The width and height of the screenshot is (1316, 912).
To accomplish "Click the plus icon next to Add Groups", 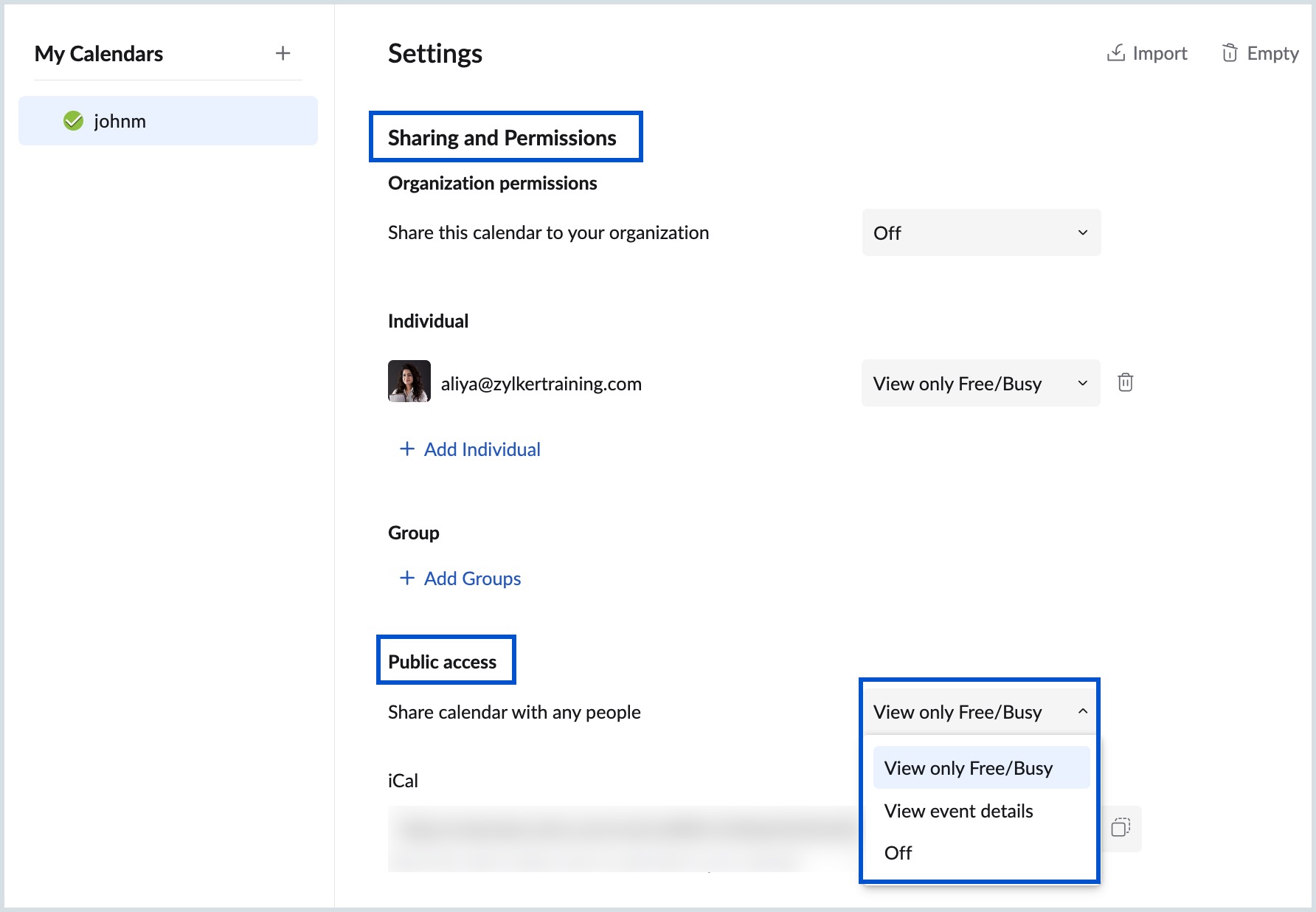I will tap(406, 578).
